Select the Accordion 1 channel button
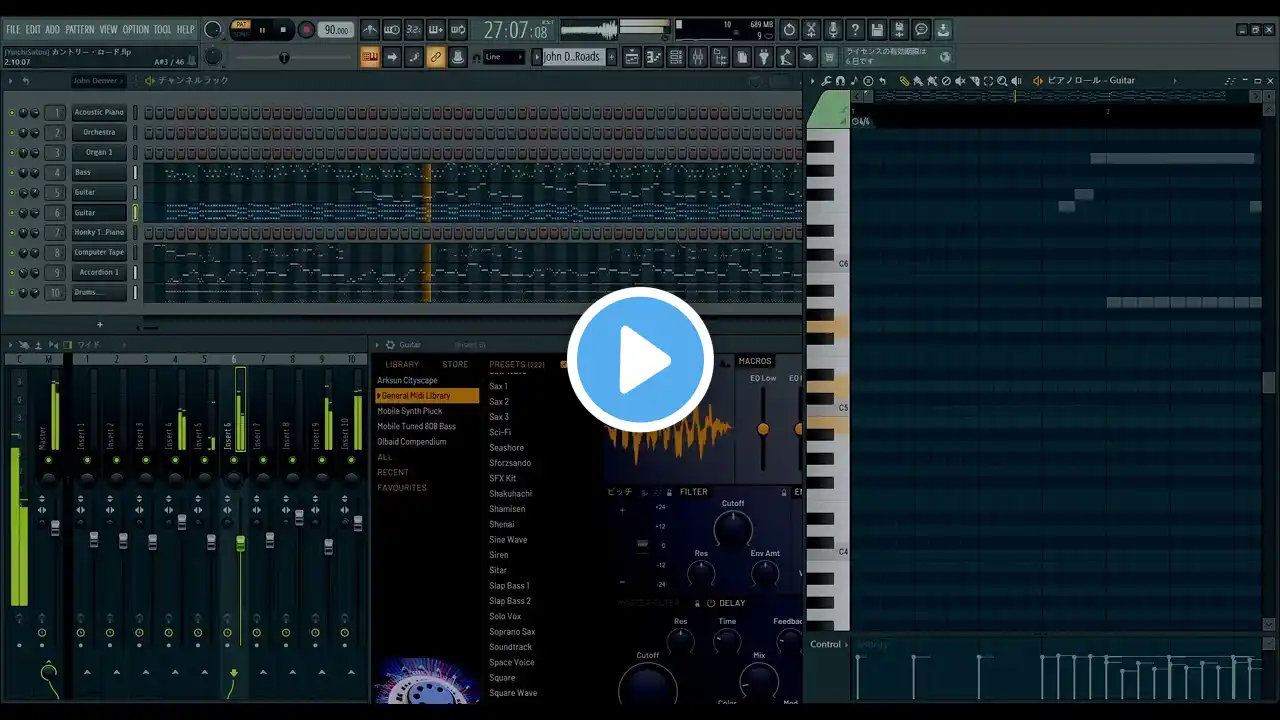The height and width of the screenshot is (720, 1280). [99, 273]
